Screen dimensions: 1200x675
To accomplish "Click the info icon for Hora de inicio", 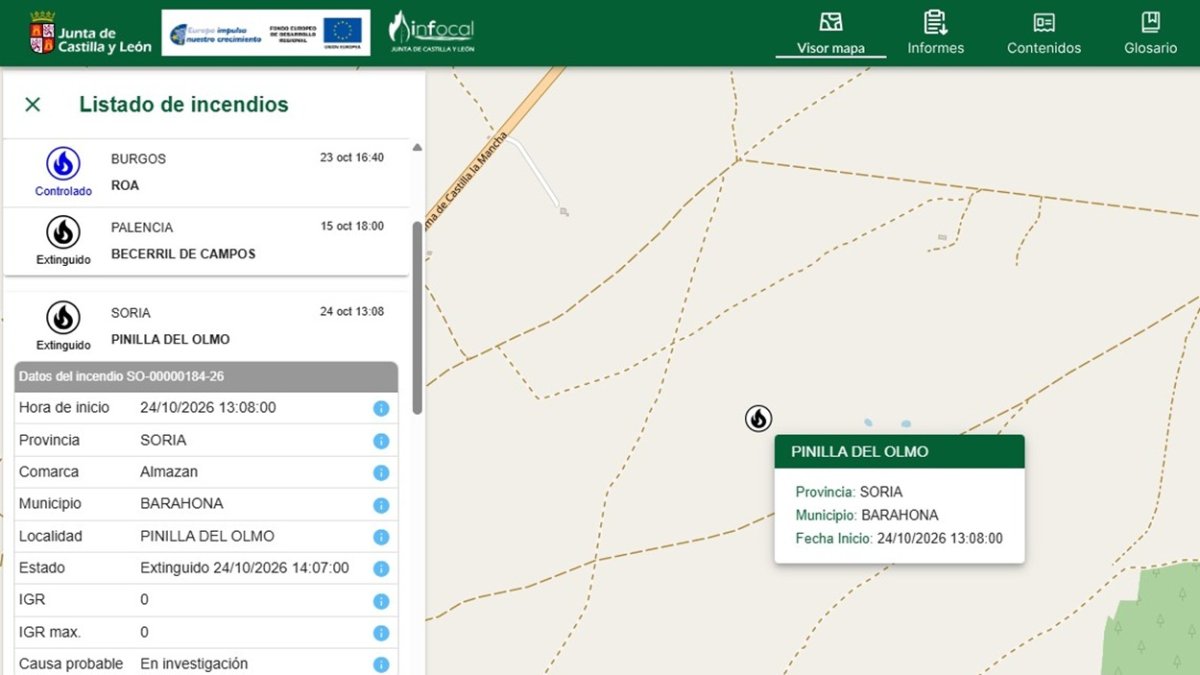I will click(x=381, y=408).
